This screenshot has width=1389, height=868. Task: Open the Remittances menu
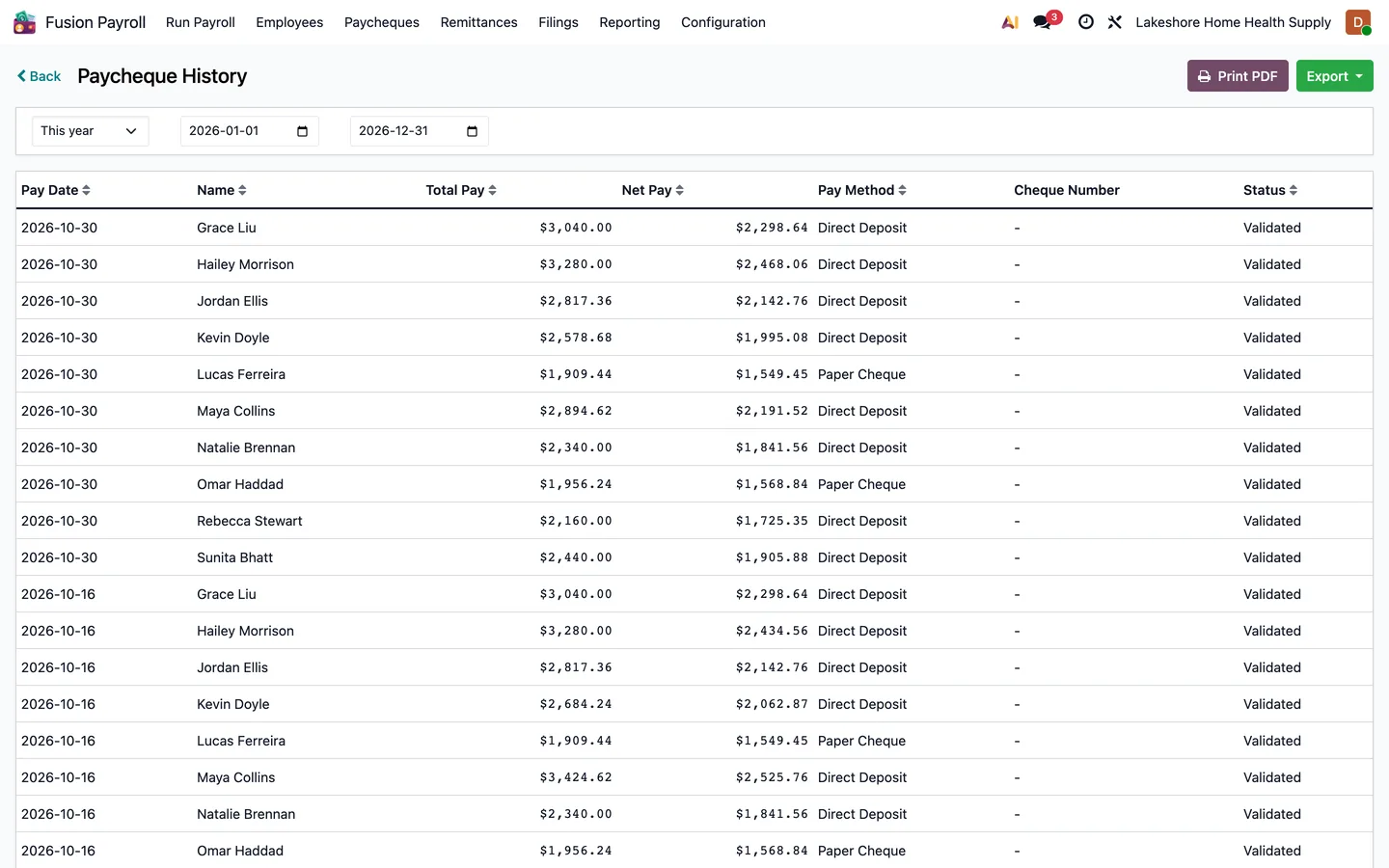tap(478, 22)
